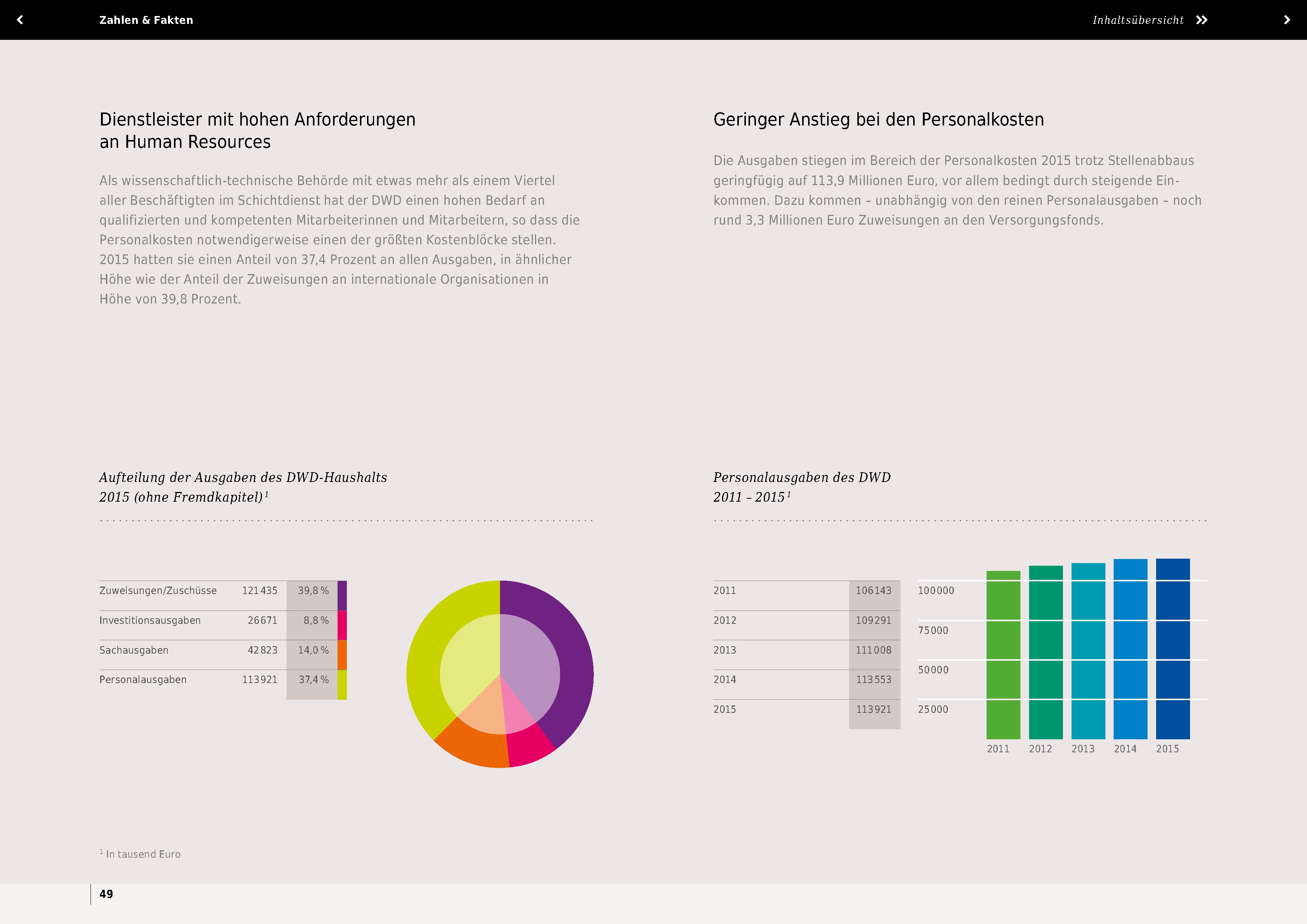Click the 2014 label under the bar chart
1307x924 pixels.
coord(1125,749)
